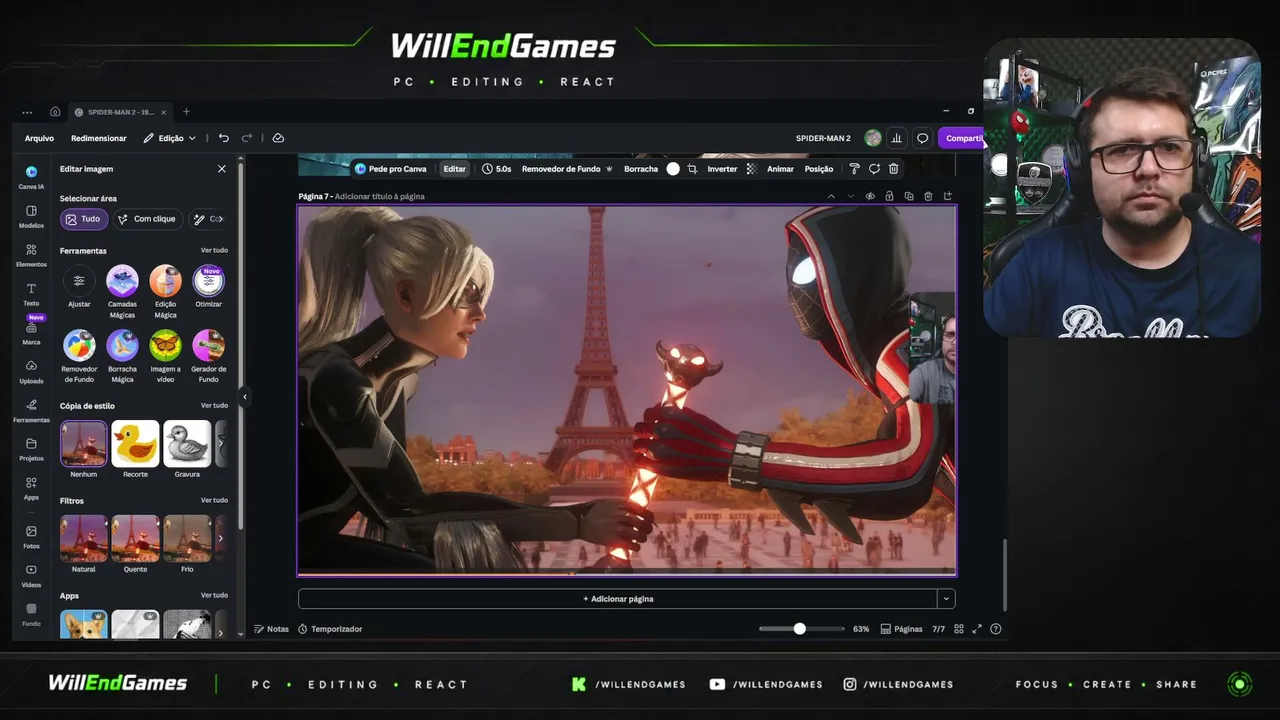Open the Imagem a vídeo tool
Viewport: 1280px width, 720px height.
pyautogui.click(x=165, y=356)
